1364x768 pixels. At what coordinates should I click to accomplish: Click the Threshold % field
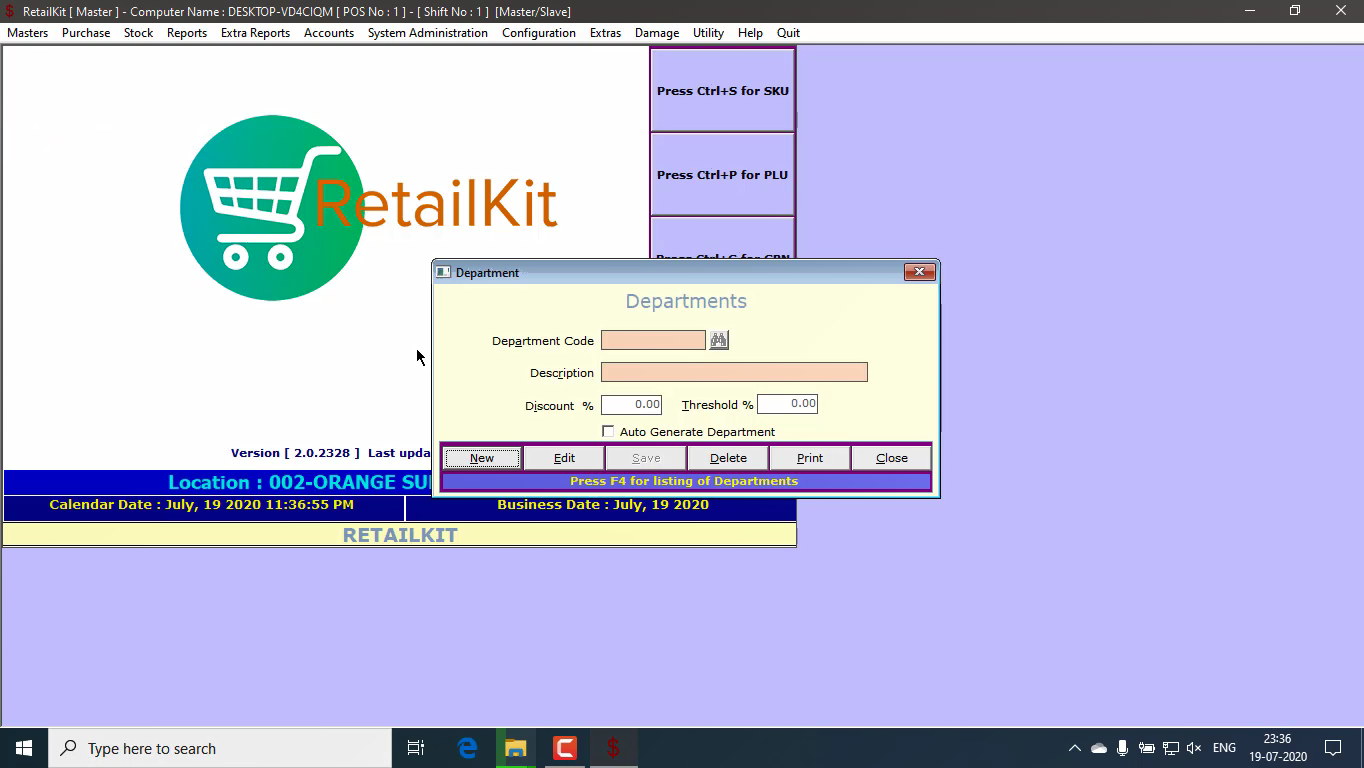[787, 404]
